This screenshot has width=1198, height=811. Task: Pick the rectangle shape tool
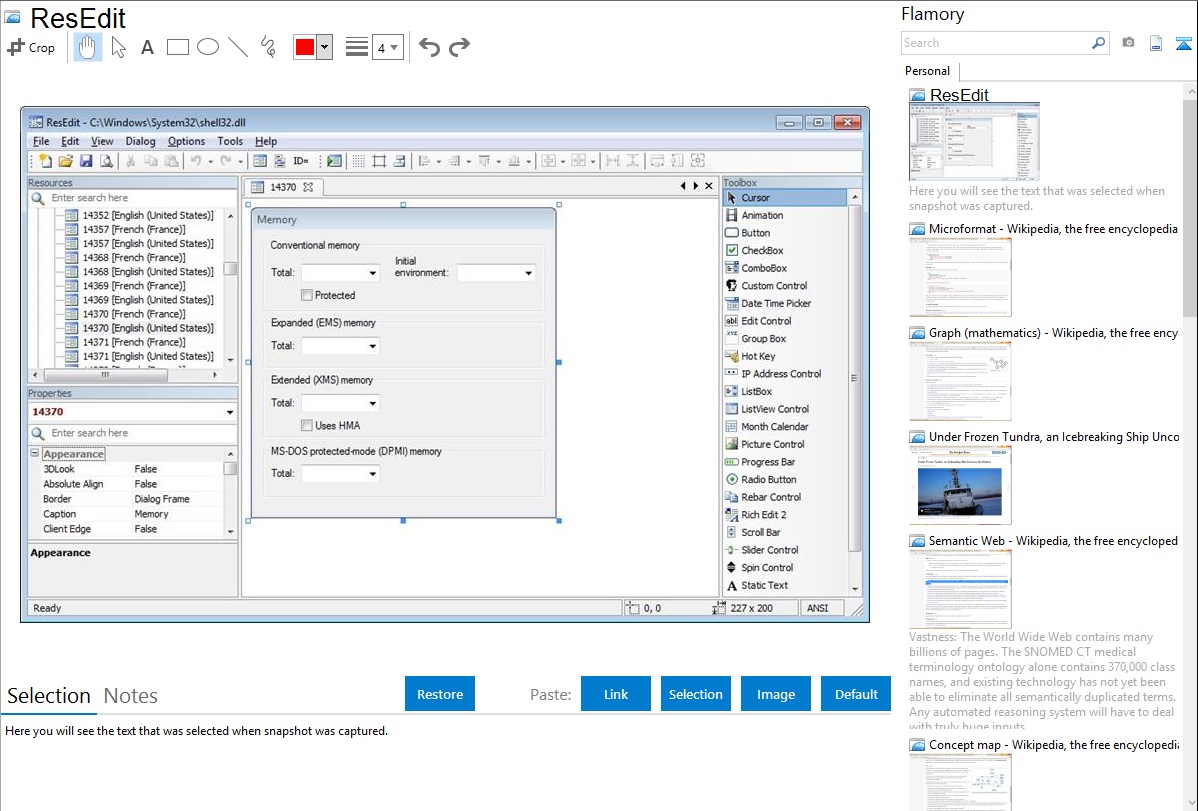point(178,47)
